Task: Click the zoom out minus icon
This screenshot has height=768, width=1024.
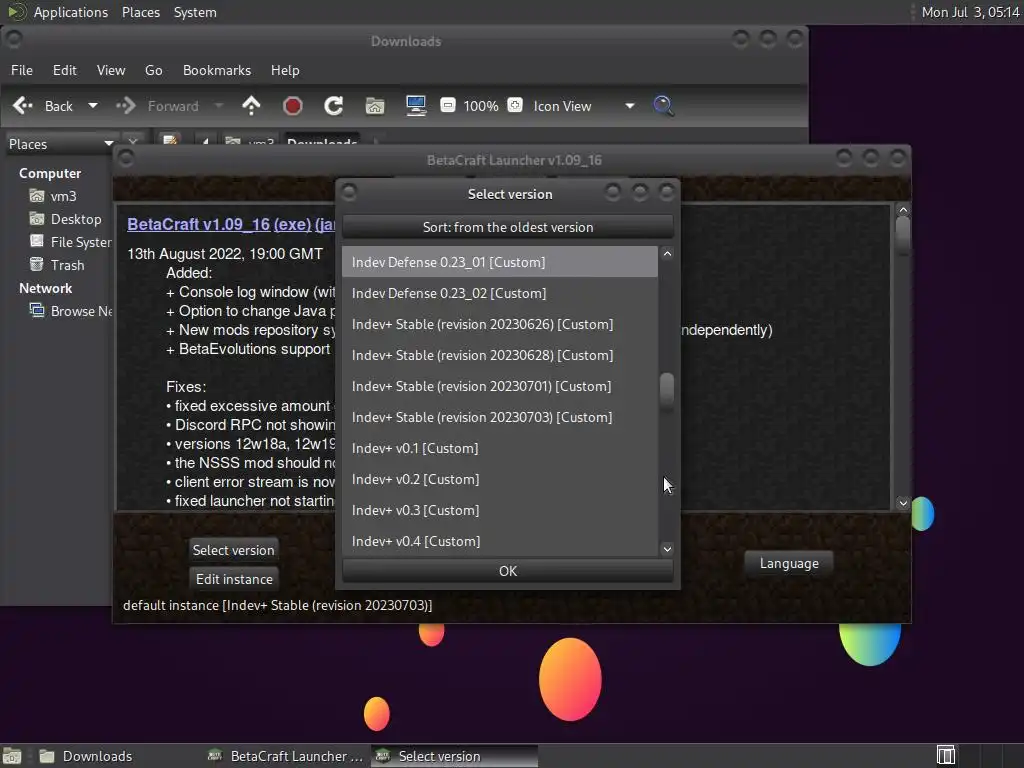Action: coord(448,105)
